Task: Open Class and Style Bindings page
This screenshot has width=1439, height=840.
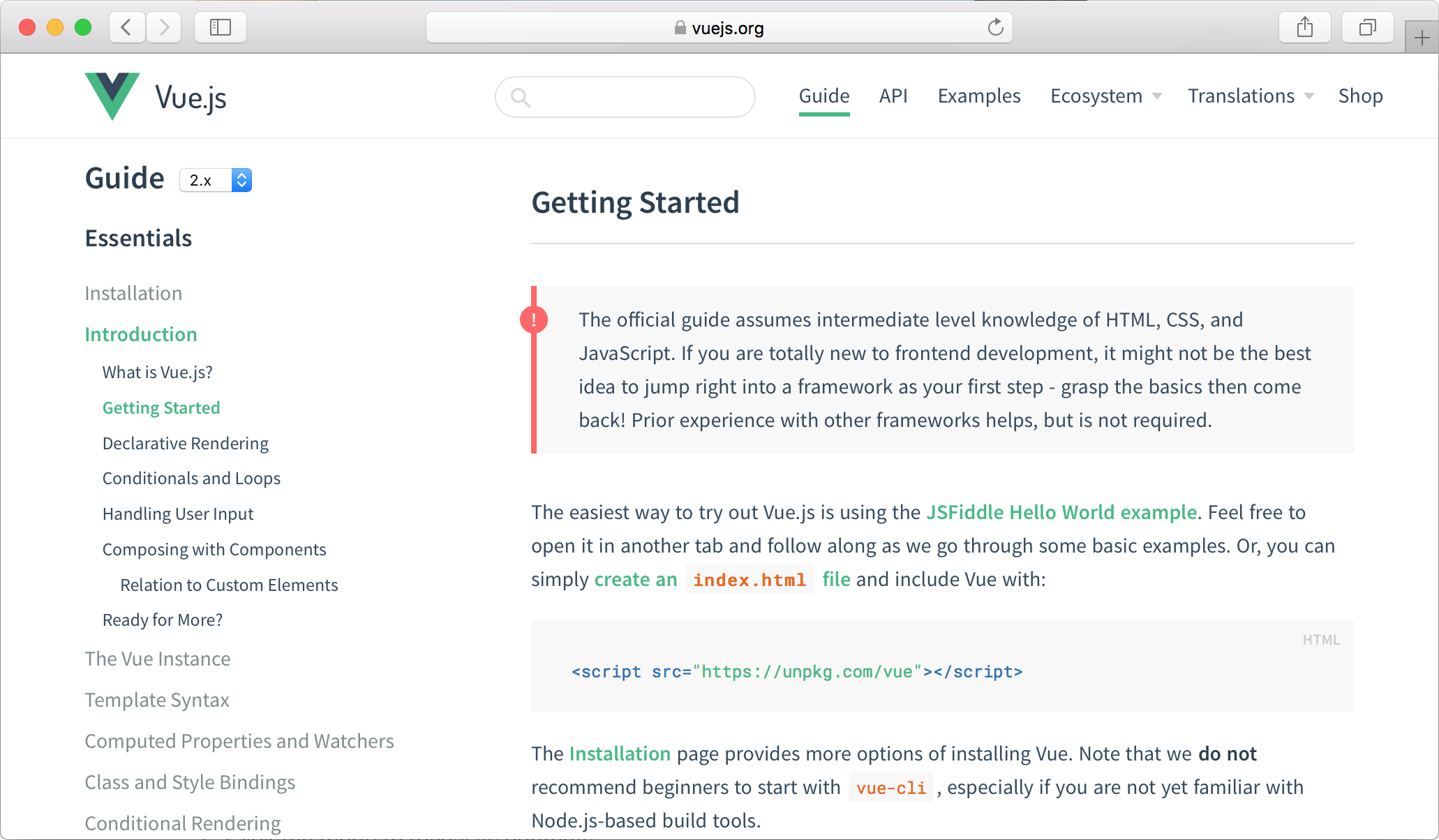Action: [x=190, y=782]
